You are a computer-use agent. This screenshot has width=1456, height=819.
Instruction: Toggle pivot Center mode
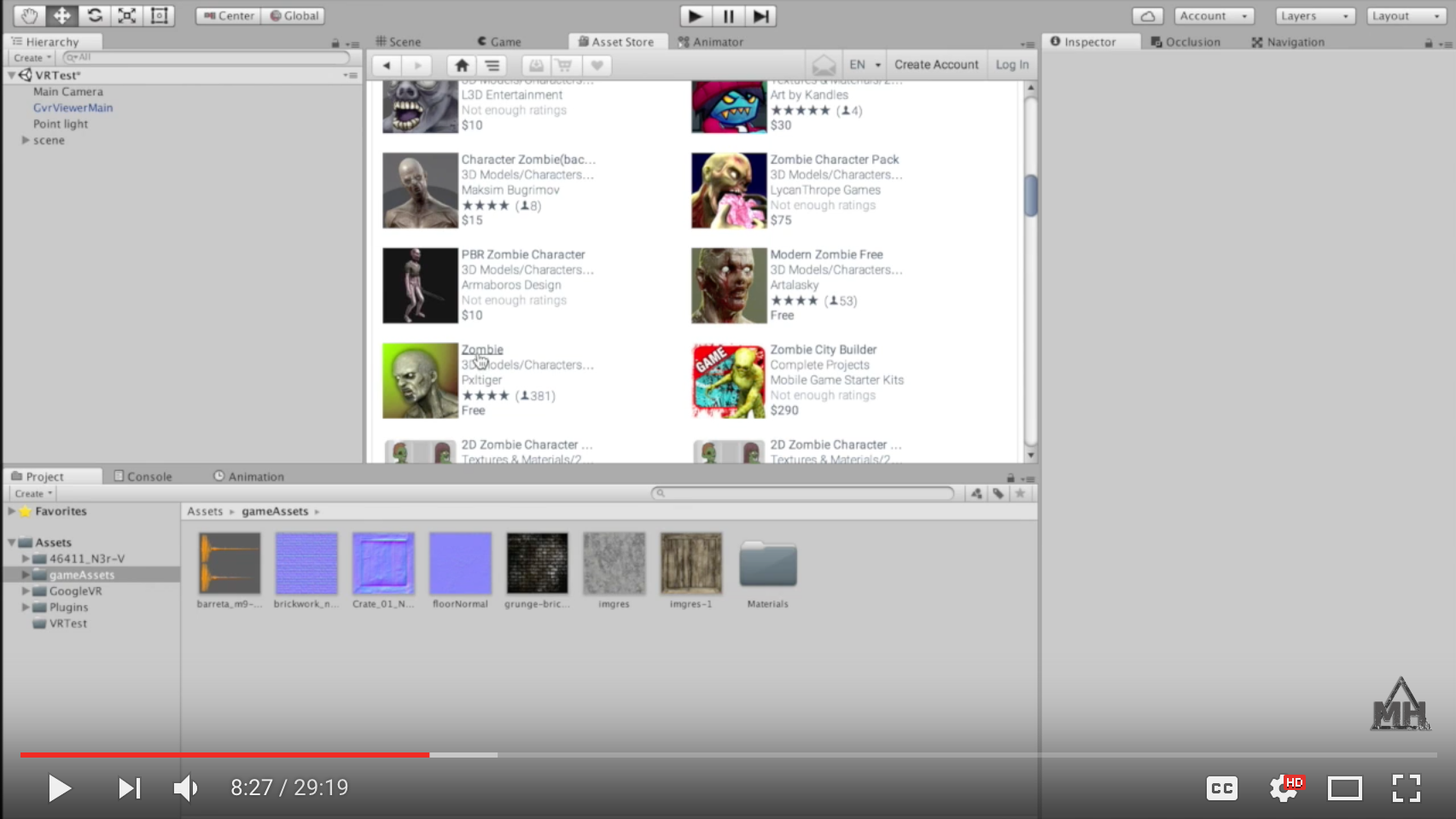[229, 15]
